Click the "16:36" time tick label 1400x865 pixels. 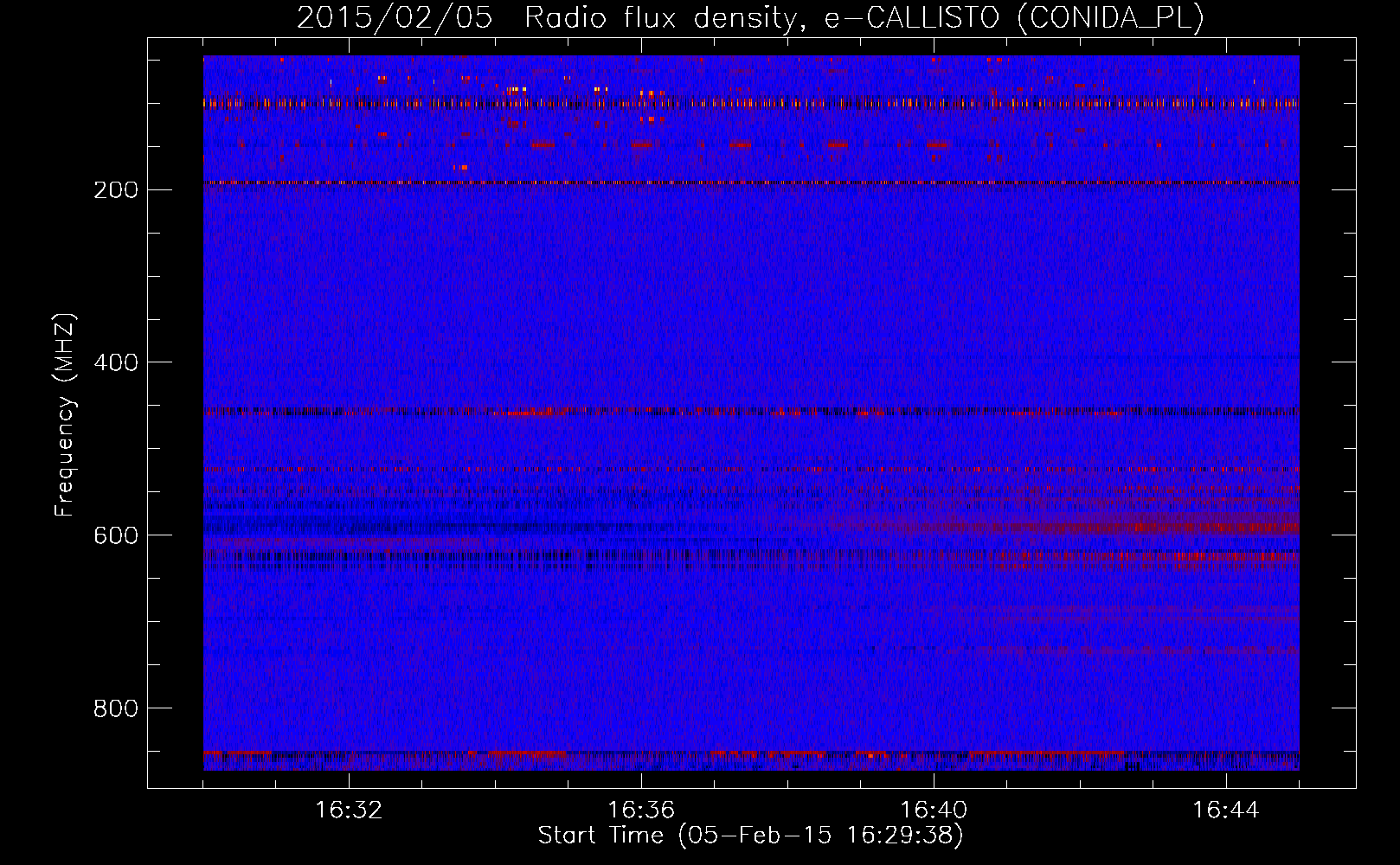click(641, 811)
